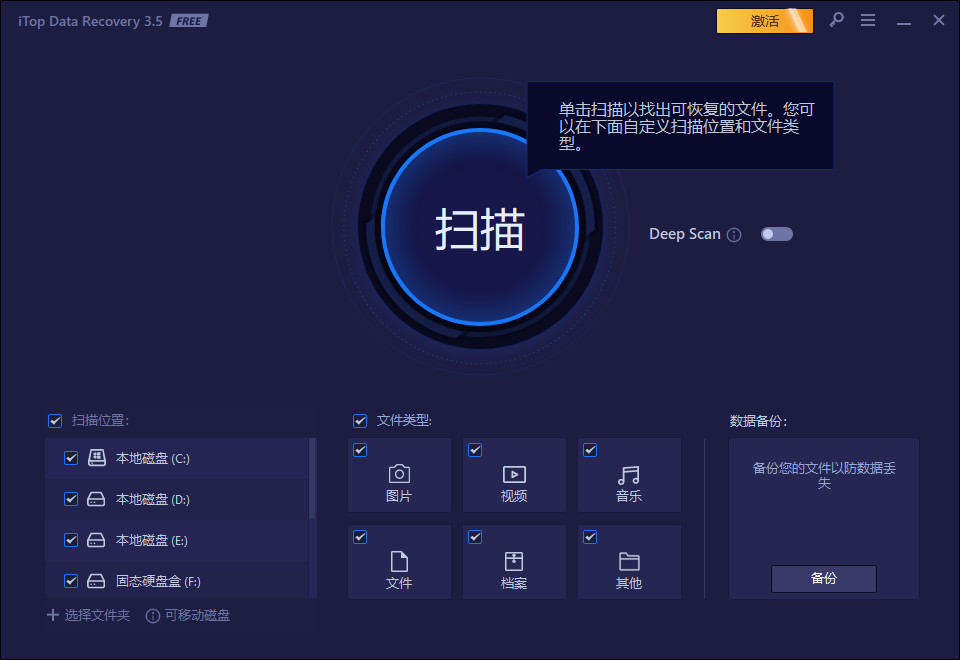Click the 音乐 tile label
This screenshot has width=960, height=660.
coord(629,497)
